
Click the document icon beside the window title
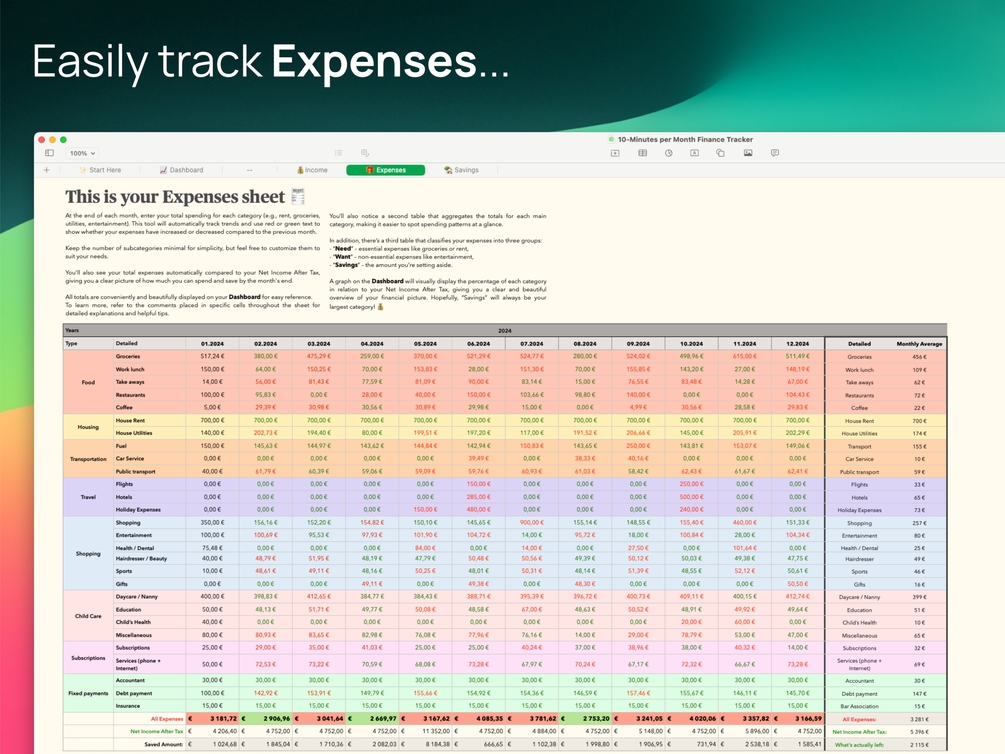click(x=611, y=139)
